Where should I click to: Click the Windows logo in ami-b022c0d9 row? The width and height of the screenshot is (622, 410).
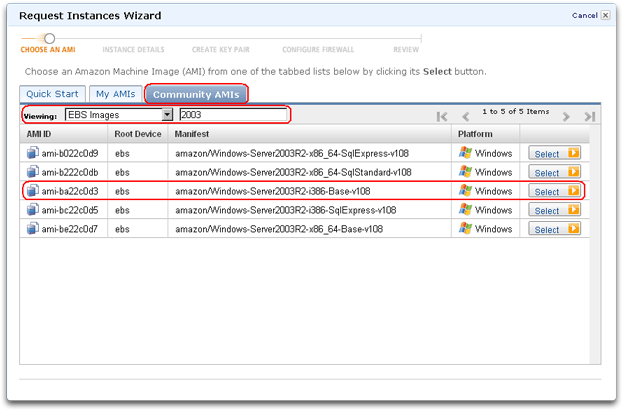tap(465, 153)
